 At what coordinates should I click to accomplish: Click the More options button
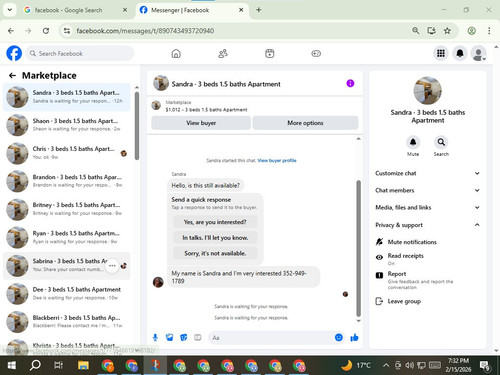[x=305, y=123]
